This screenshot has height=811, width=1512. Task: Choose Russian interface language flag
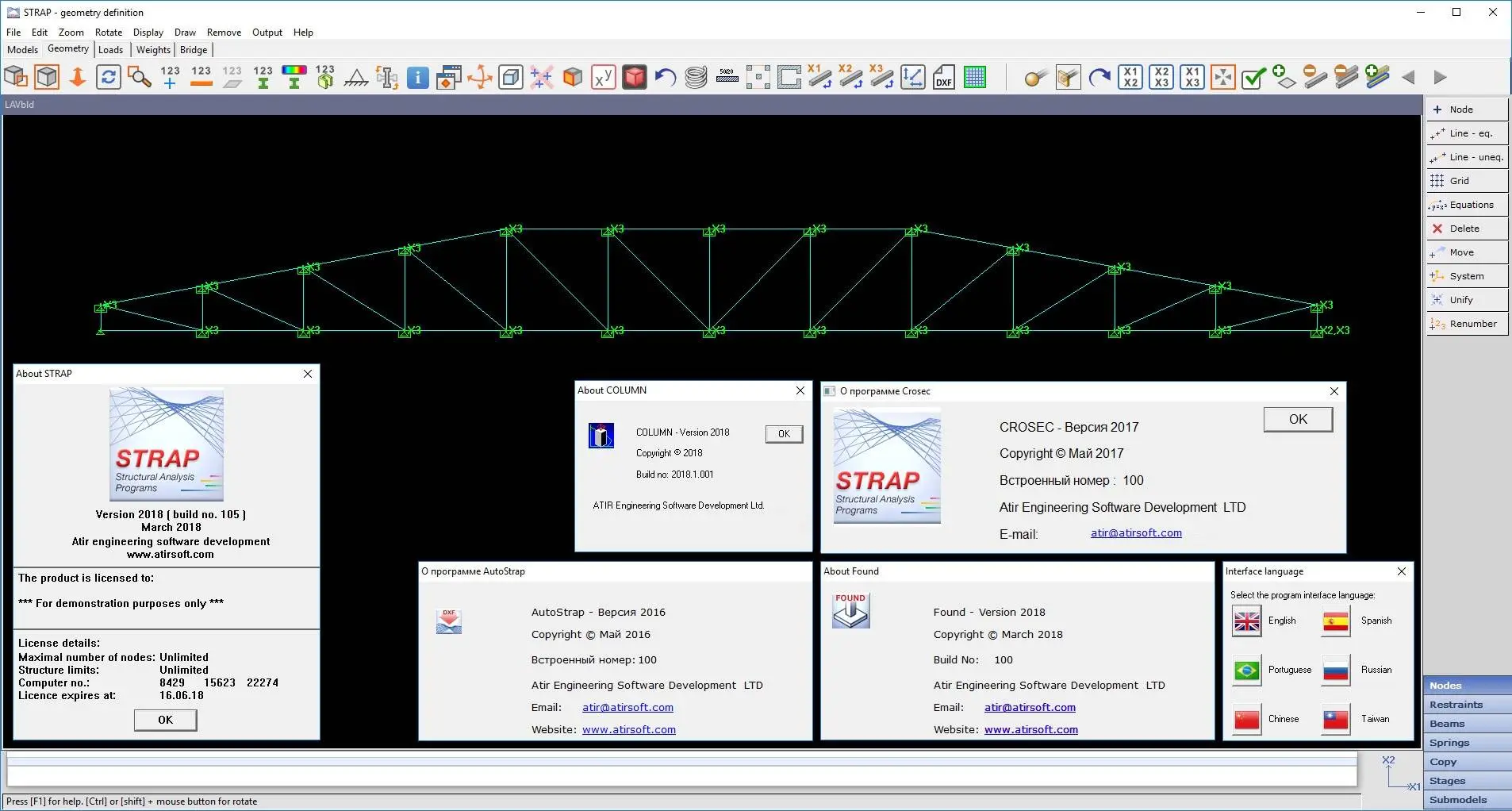click(x=1336, y=671)
